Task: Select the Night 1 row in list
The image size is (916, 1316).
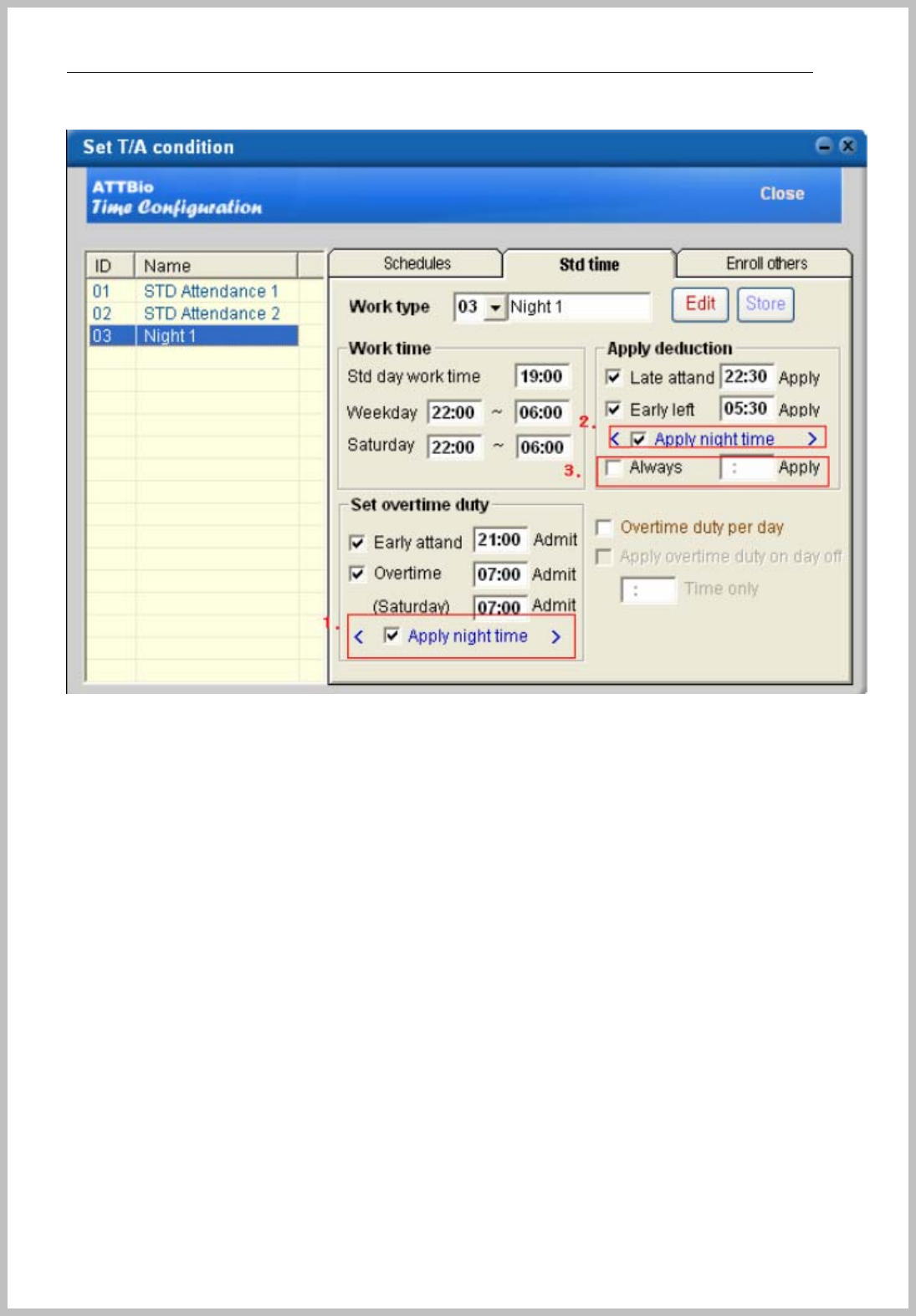Action: point(194,336)
